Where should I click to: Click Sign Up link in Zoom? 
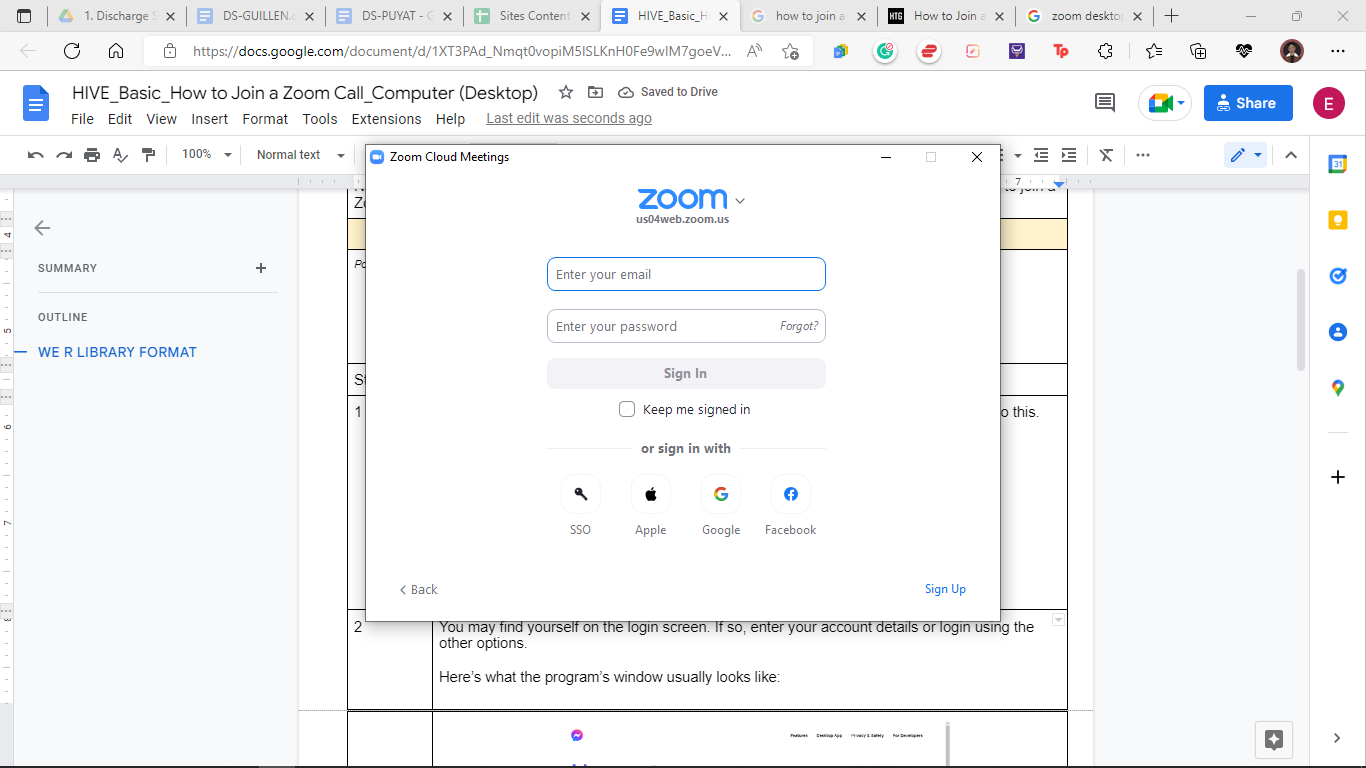click(x=945, y=589)
